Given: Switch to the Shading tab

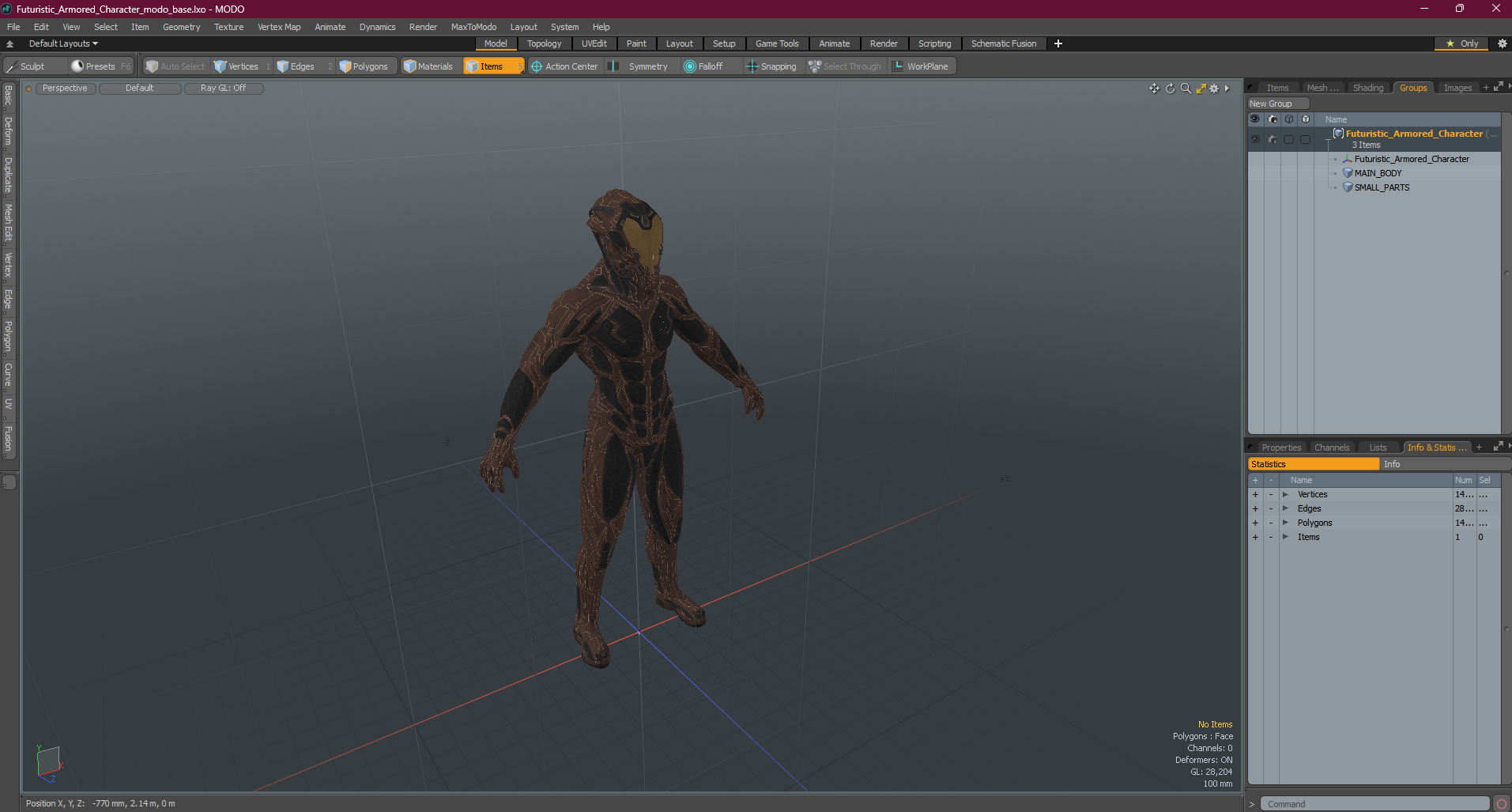Looking at the screenshot, I should pyautogui.click(x=1368, y=88).
